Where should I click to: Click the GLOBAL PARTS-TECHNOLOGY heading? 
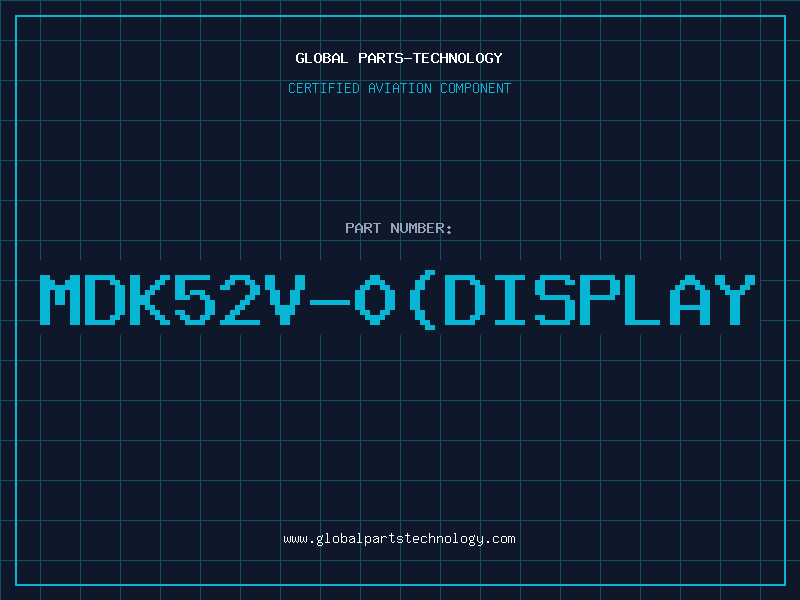(399, 58)
